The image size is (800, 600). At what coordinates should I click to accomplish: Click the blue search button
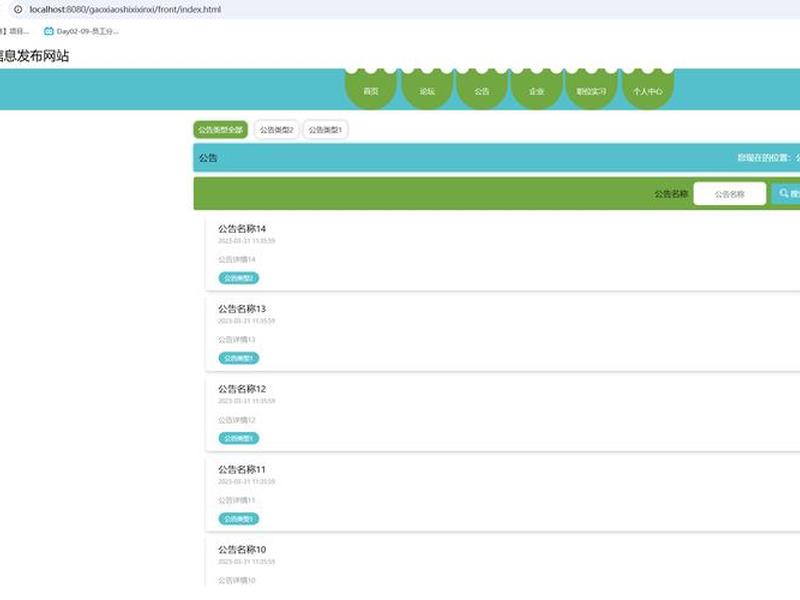(786, 194)
